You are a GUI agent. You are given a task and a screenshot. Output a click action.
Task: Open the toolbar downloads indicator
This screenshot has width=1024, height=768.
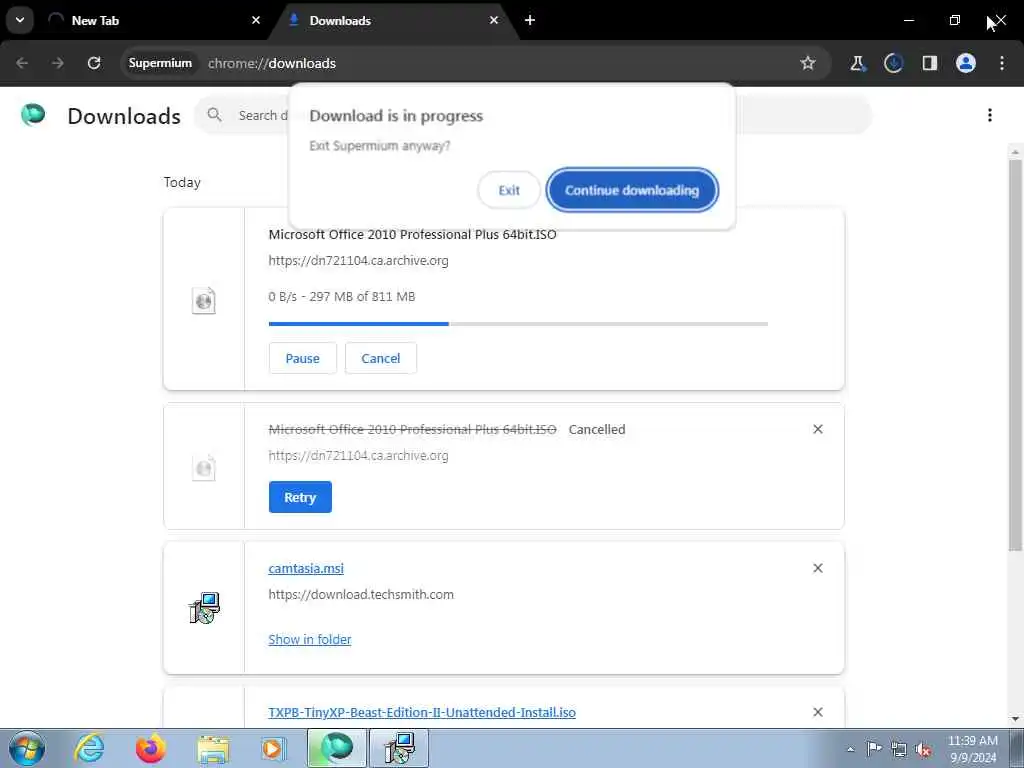[893, 63]
